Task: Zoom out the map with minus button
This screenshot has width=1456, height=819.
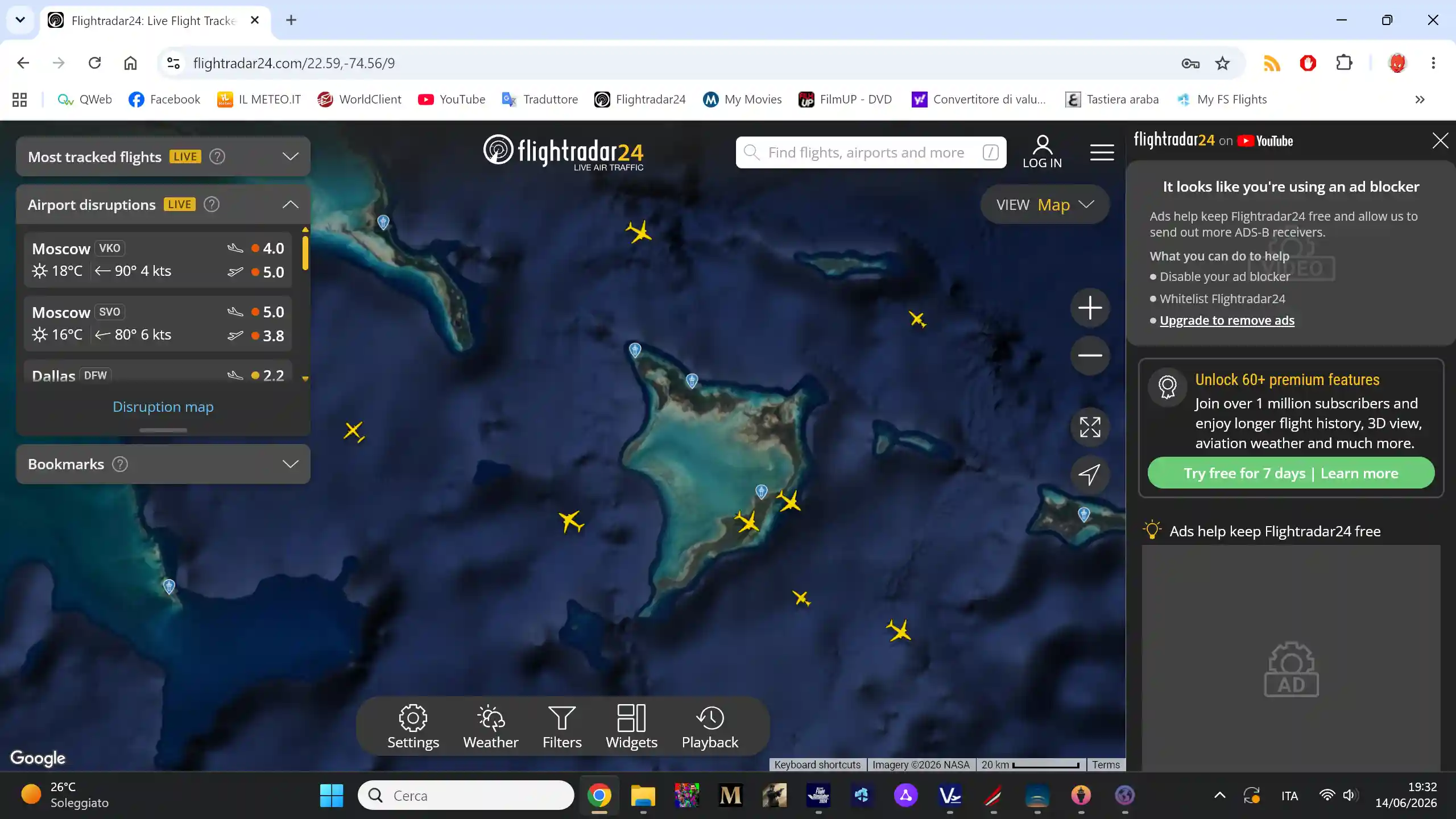Action: click(1090, 355)
